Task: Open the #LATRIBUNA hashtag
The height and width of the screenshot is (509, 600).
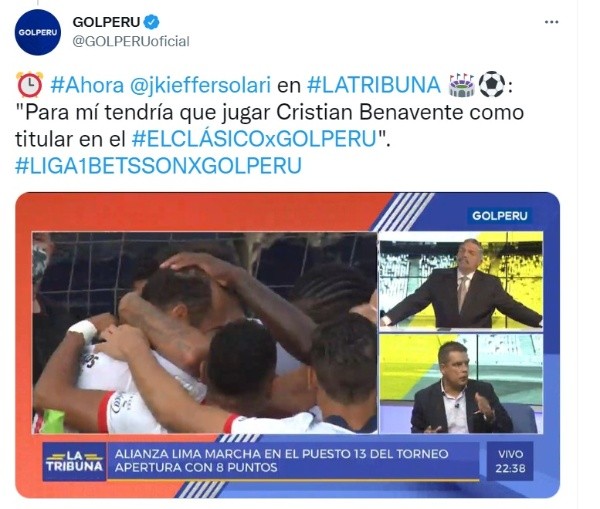Action: tap(374, 85)
